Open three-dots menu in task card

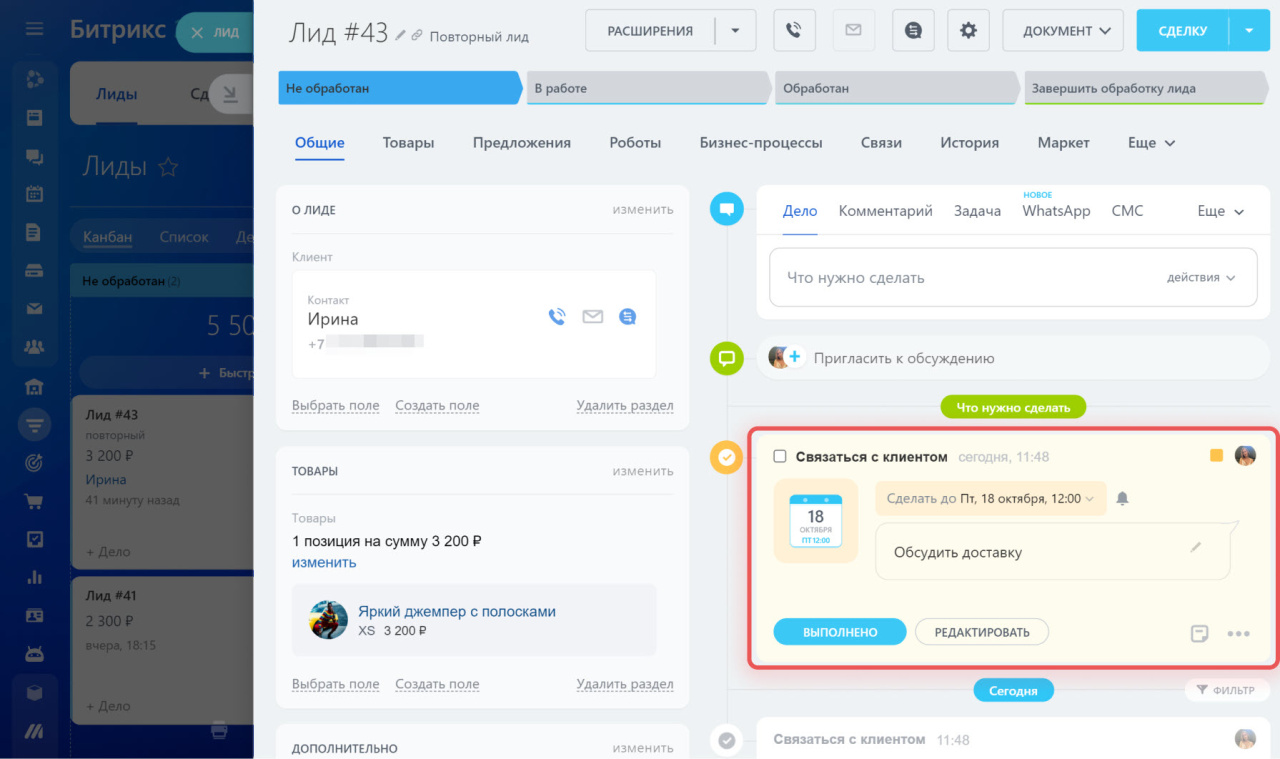(x=1238, y=633)
